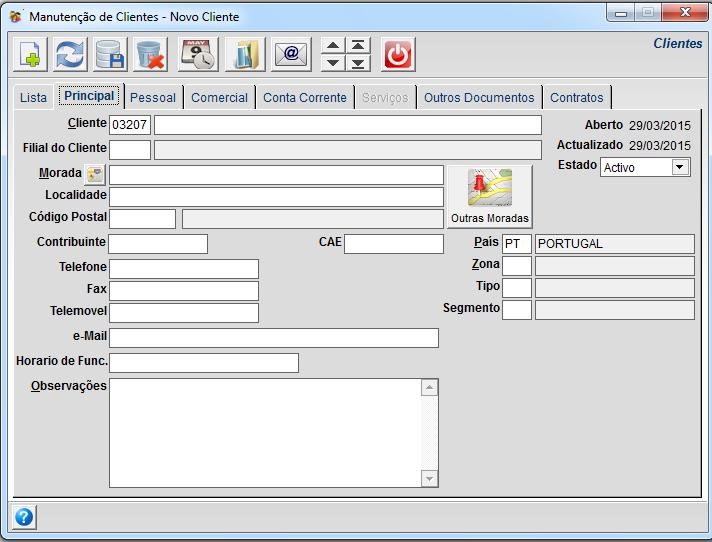712x542 pixels.
Task: Click the email envelope toolbar icon
Action: click(291, 54)
